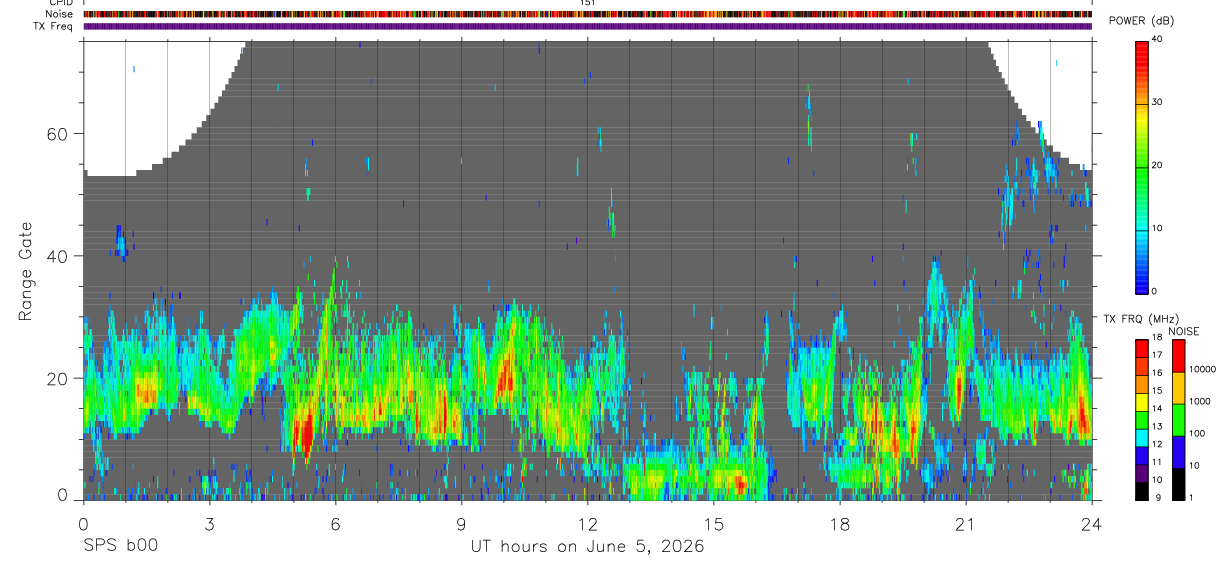Click the 0 tick on Range Gate axis
This screenshot has width=1228, height=567.
click(65, 495)
